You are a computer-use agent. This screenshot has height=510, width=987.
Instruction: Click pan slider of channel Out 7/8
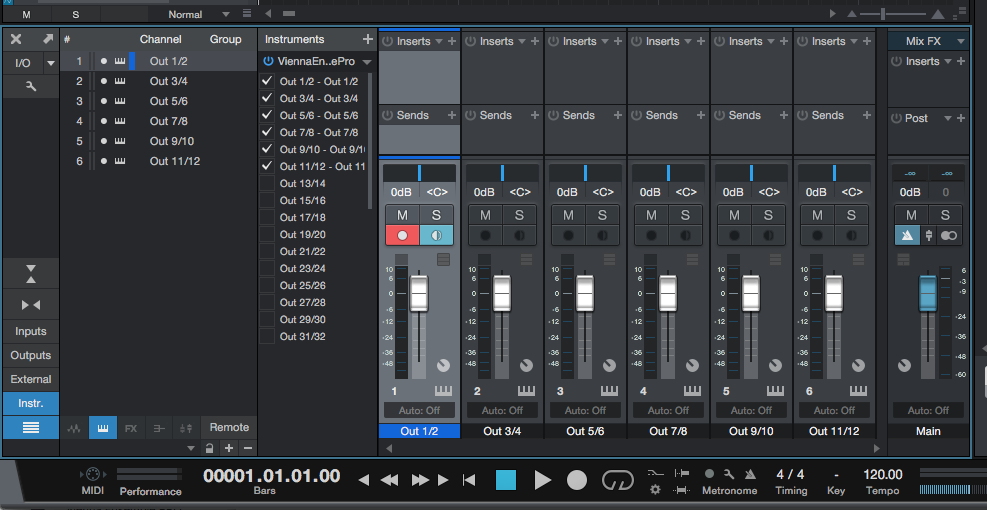point(668,173)
